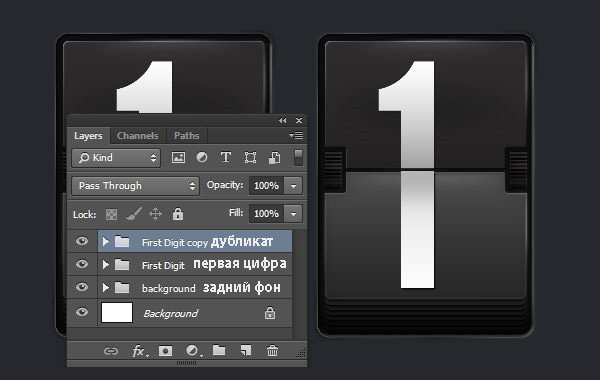
Task: Filter for type layers T icon
Action: tap(226, 158)
